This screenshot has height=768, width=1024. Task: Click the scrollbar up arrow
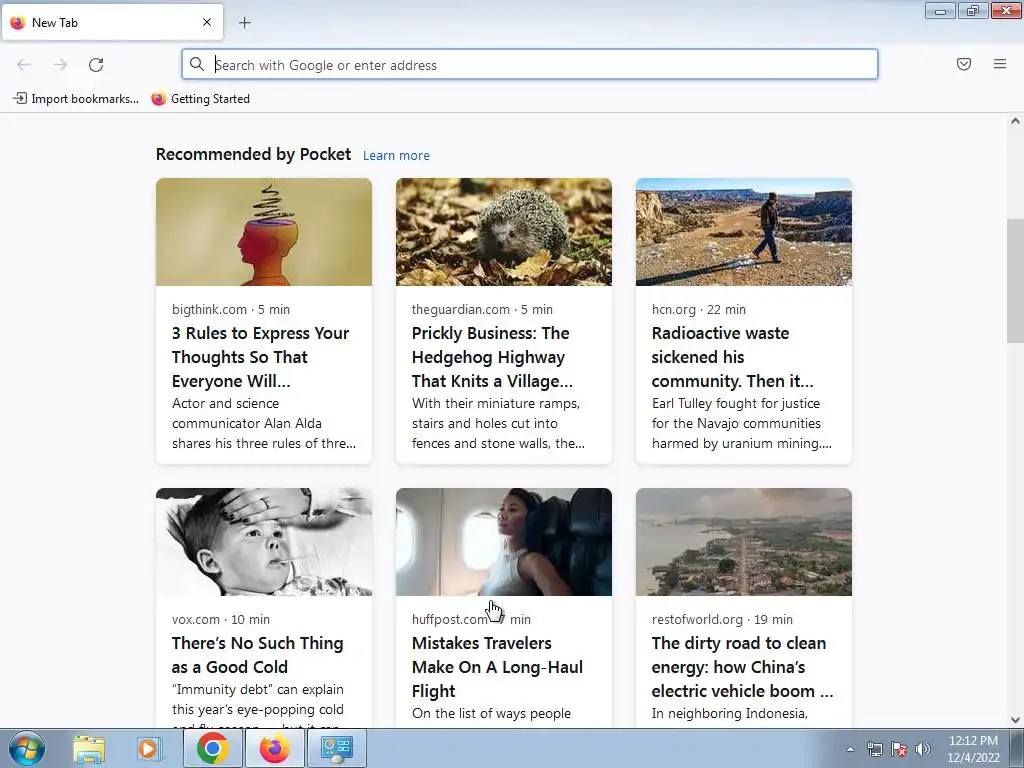click(1015, 121)
